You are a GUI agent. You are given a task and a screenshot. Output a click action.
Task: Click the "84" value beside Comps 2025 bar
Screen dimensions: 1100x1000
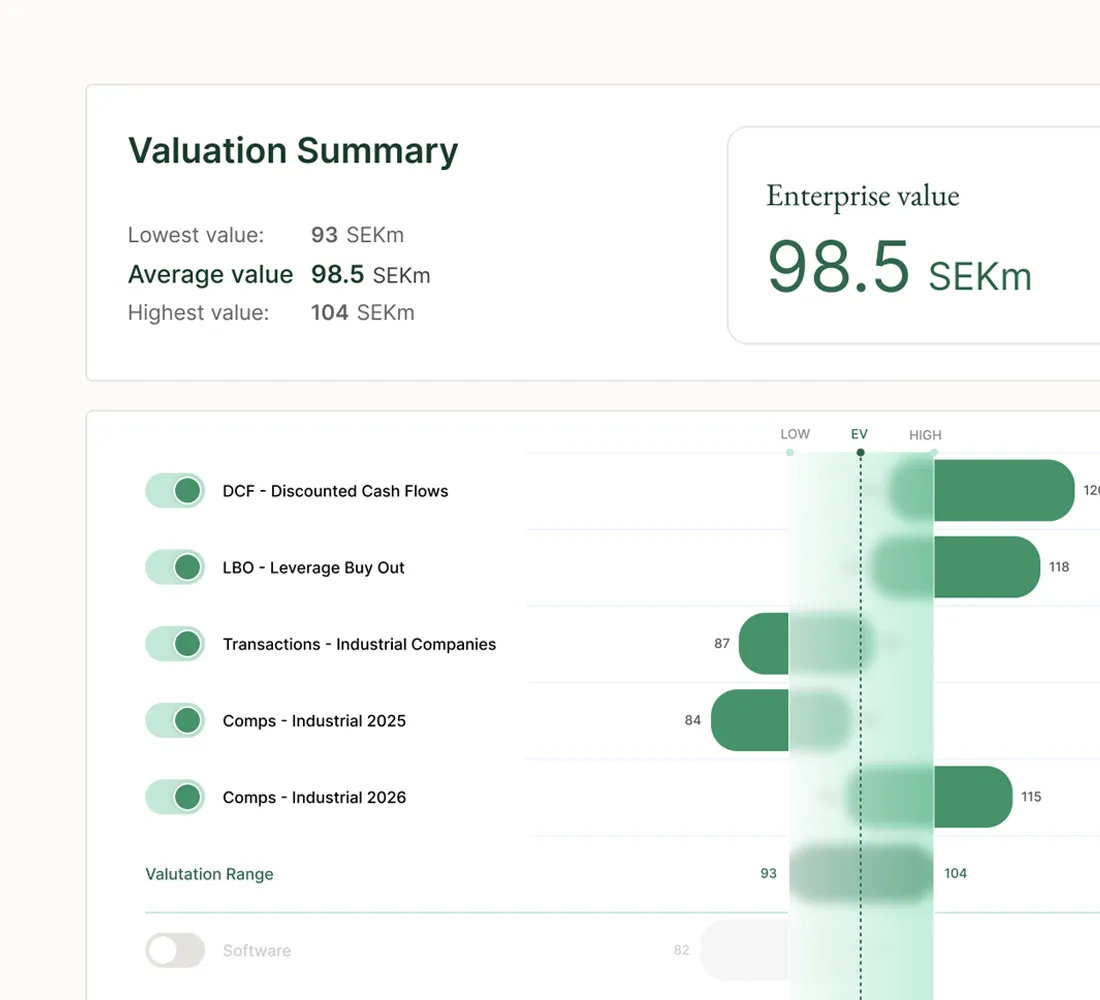(692, 720)
